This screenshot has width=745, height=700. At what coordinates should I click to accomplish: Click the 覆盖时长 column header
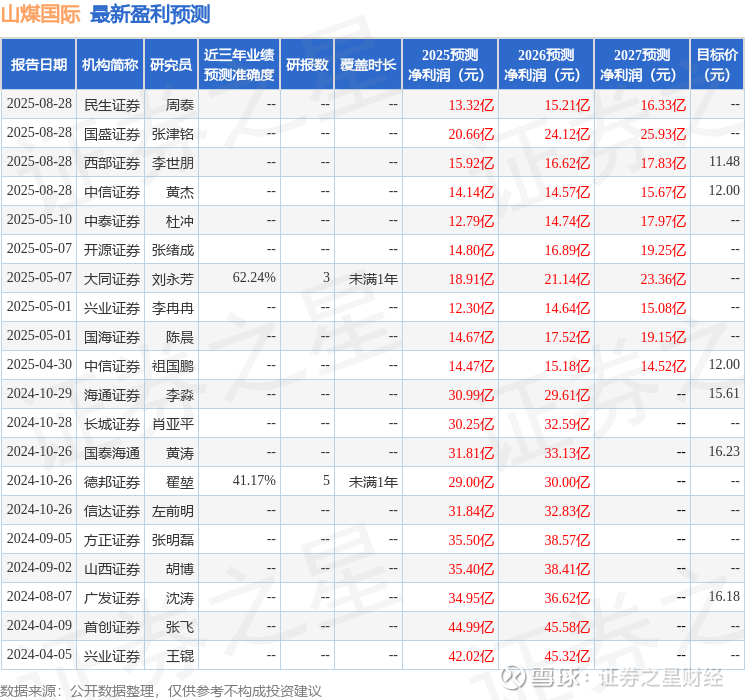(x=368, y=65)
